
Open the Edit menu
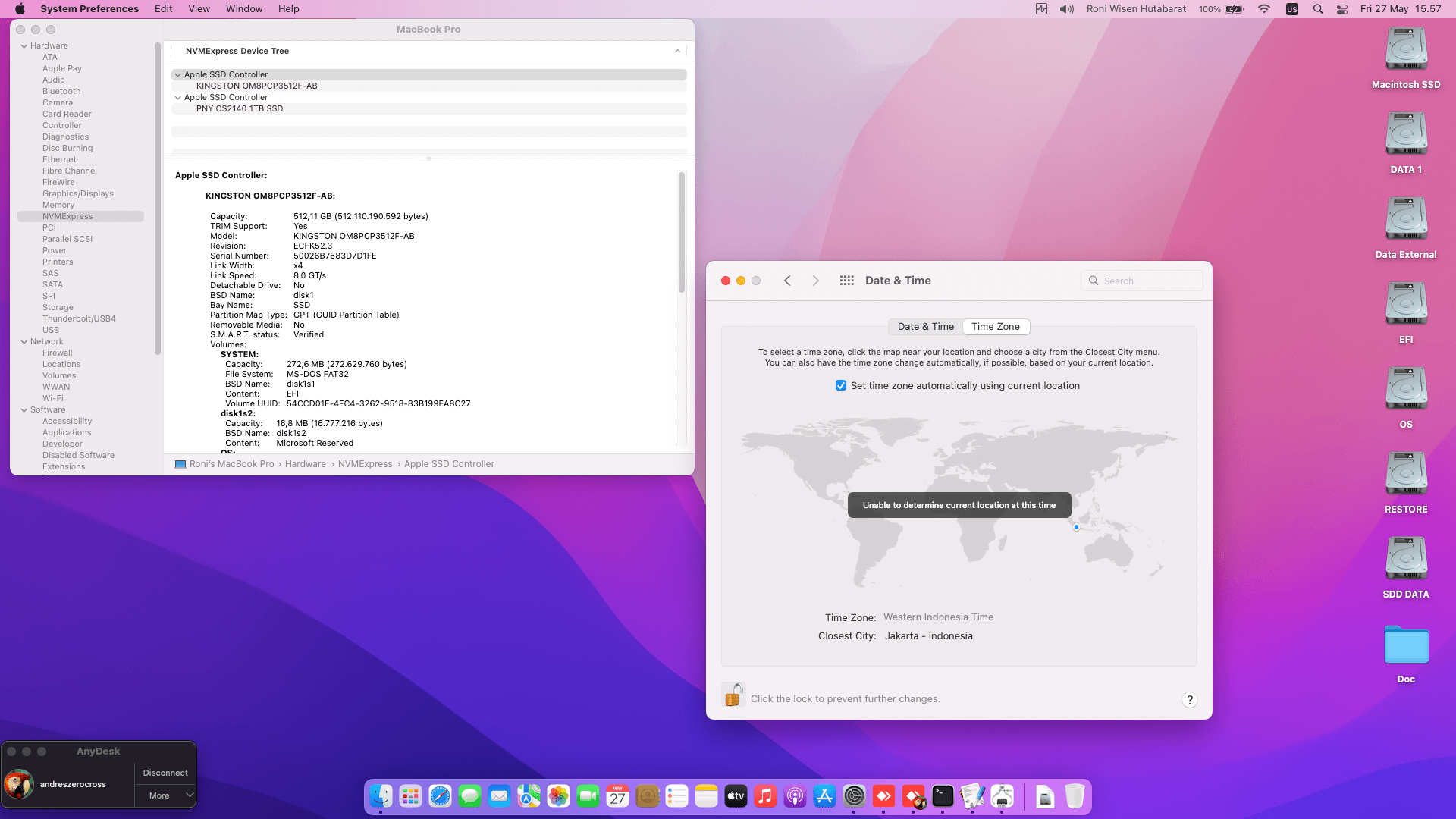click(x=163, y=9)
